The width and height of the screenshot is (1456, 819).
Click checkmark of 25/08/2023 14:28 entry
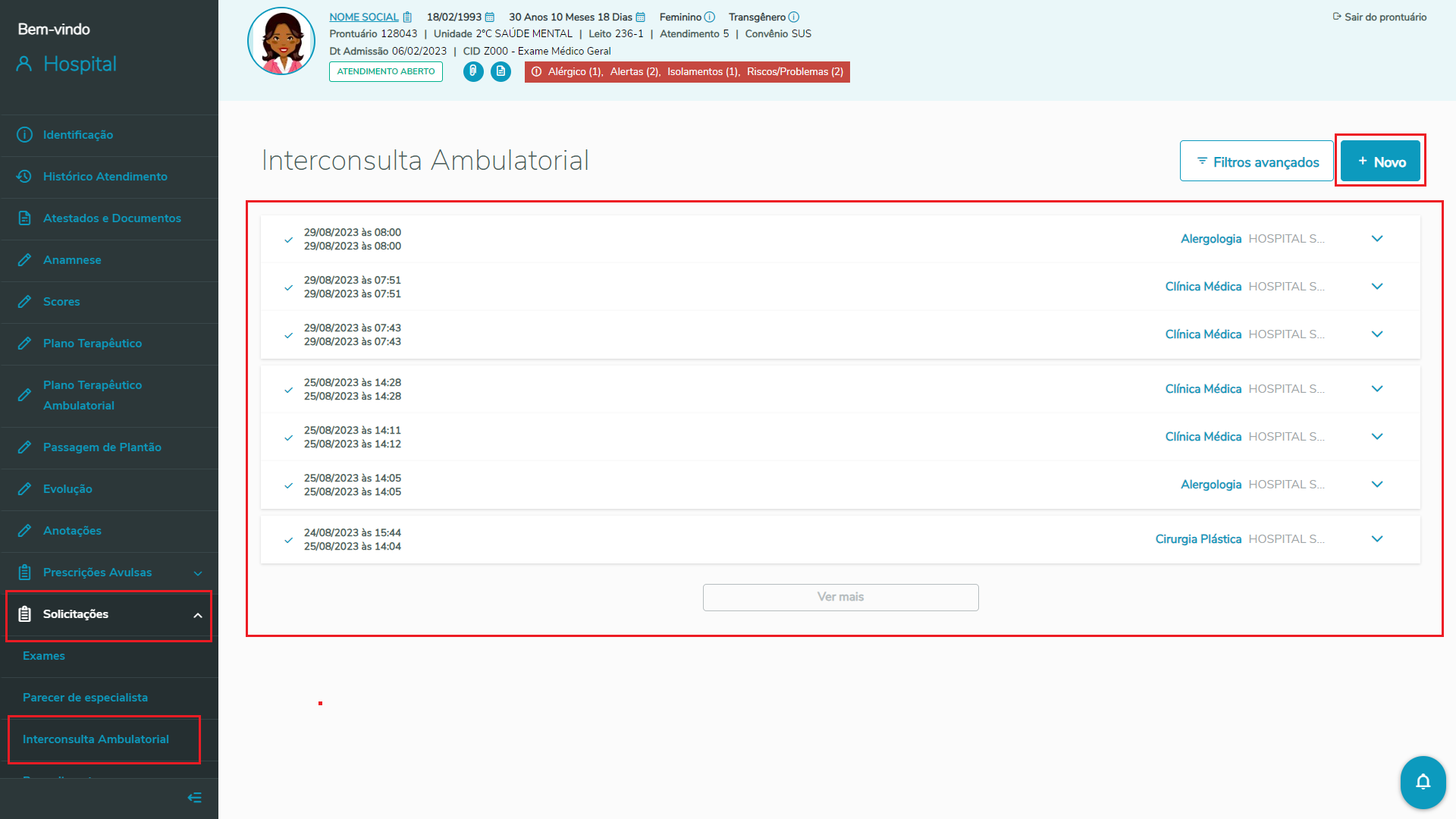pos(288,390)
